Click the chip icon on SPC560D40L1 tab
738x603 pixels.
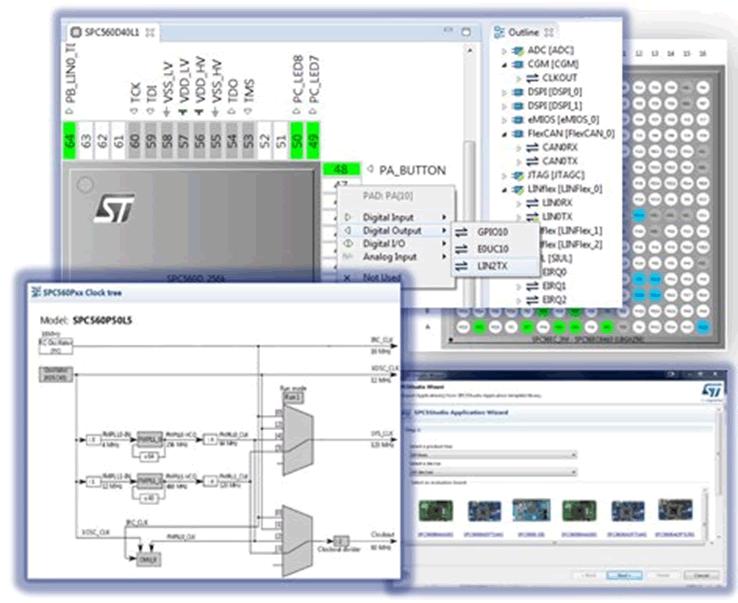pyautogui.click(x=76, y=32)
